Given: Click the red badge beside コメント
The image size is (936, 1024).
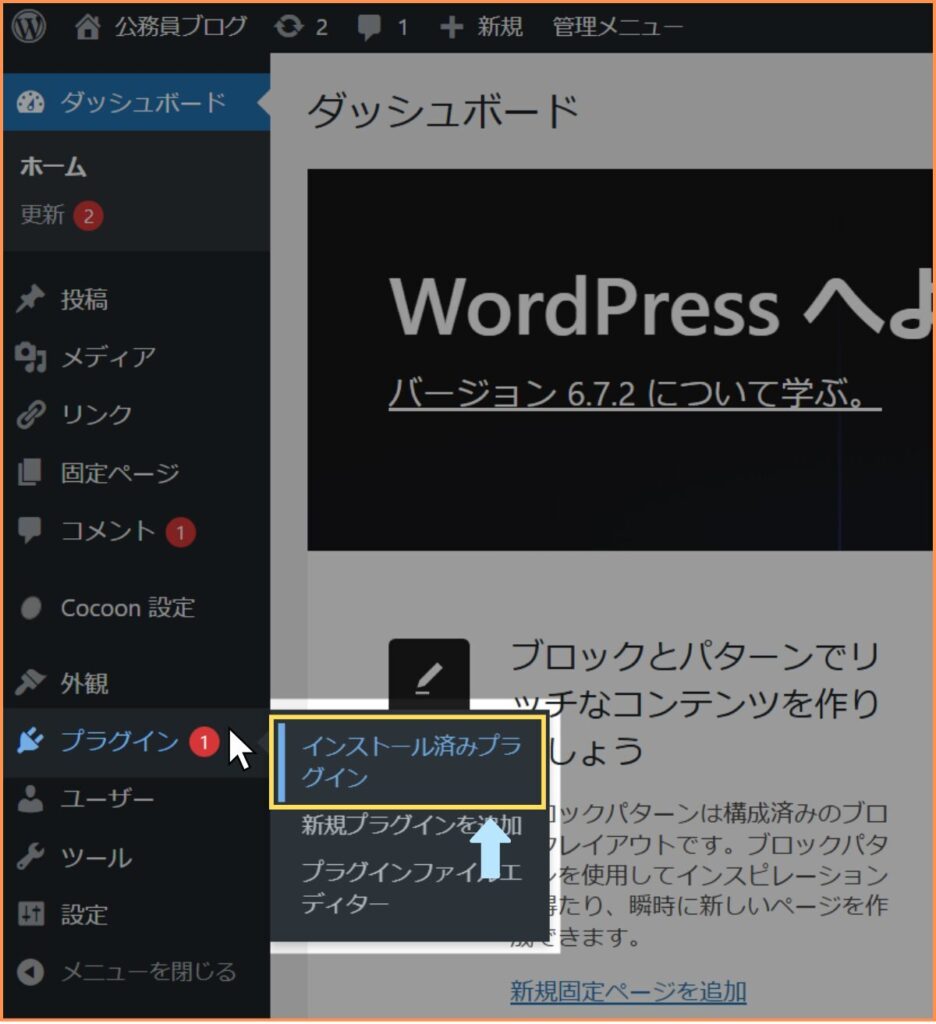Looking at the screenshot, I should (180, 533).
